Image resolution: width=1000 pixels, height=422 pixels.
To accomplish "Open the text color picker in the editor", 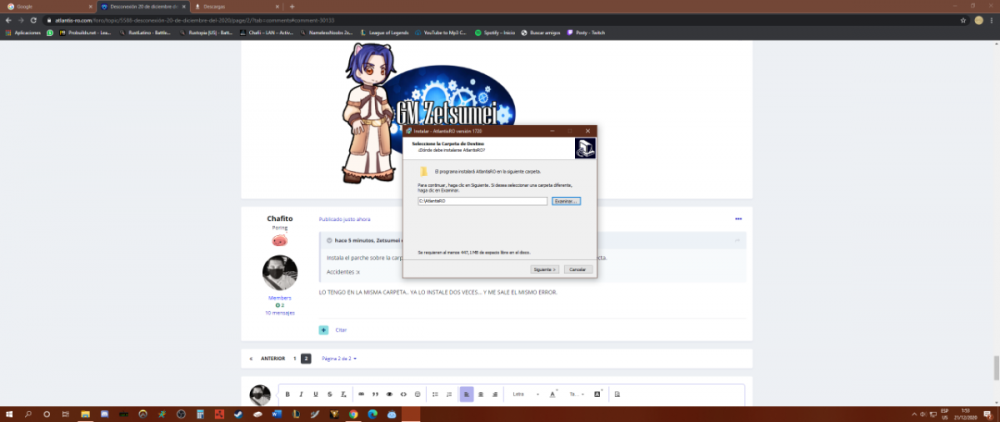I will pyautogui.click(x=553, y=394).
